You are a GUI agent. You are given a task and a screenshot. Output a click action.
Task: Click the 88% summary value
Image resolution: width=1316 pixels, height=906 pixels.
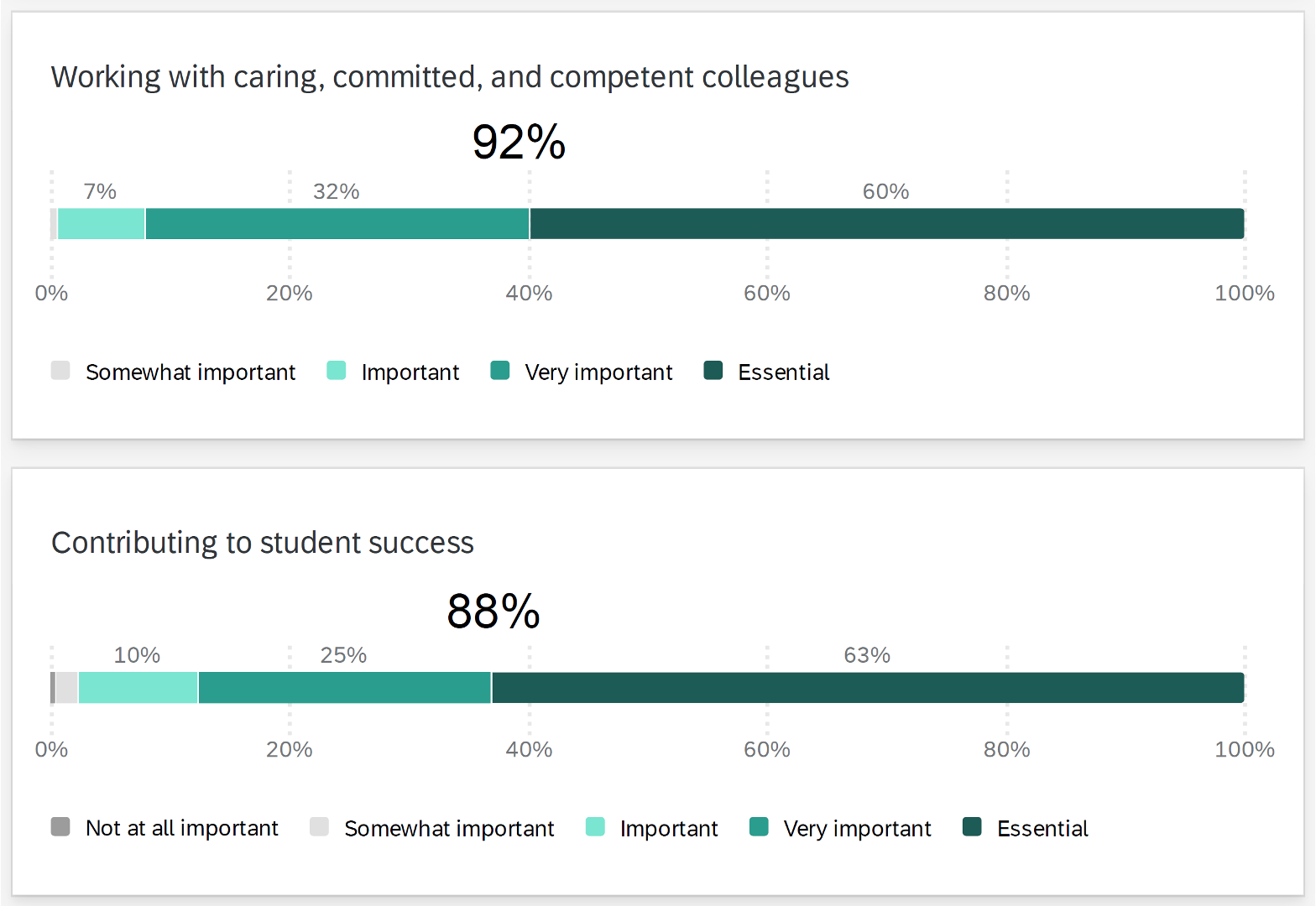(x=493, y=611)
